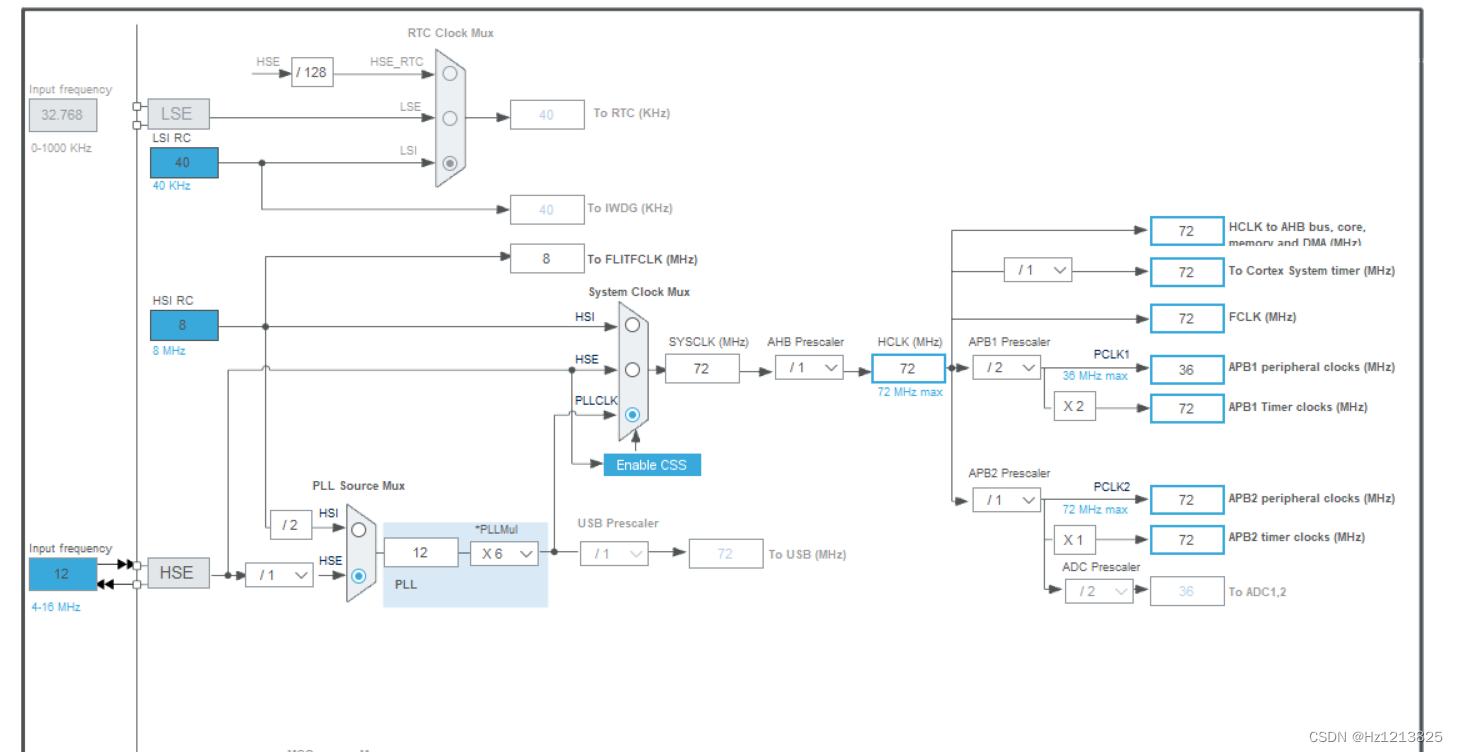1458x752 pixels.
Task: Select LSE input in RTC Clock Mux
Action: pos(450,117)
